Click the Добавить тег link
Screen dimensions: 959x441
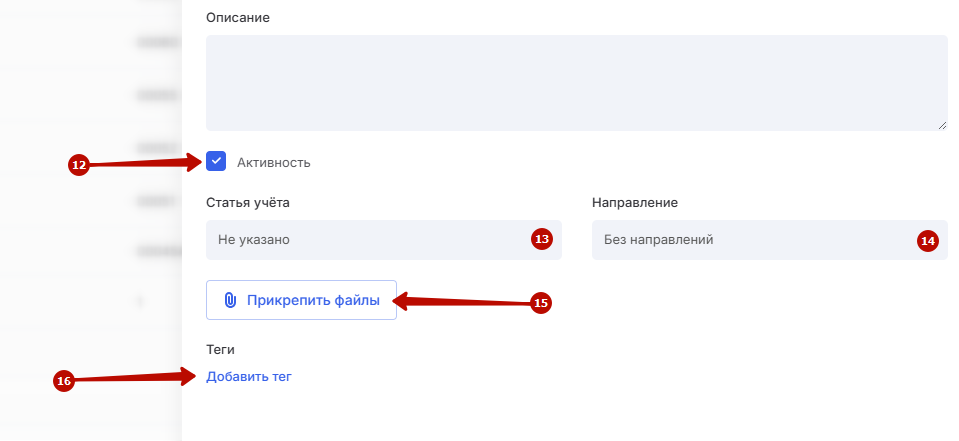pos(249,377)
